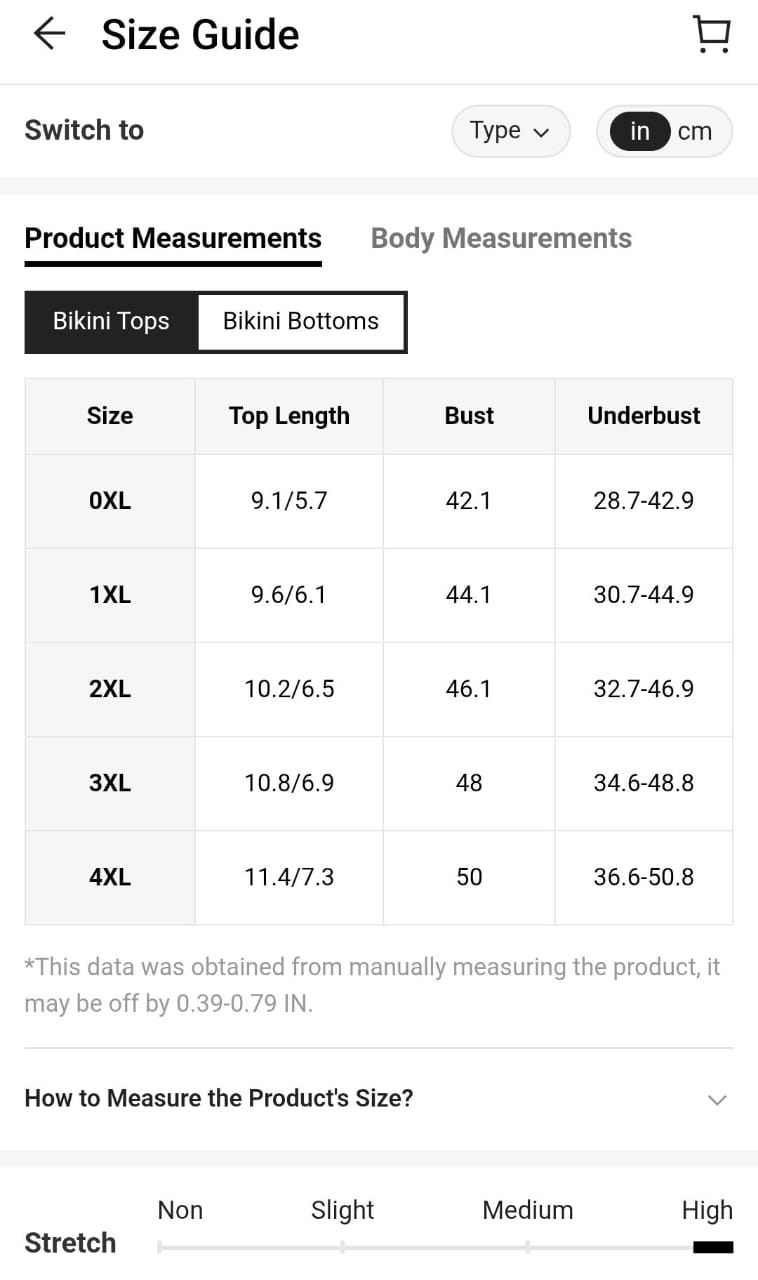Image resolution: width=758 pixels, height=1280 pixels.
Task: Click the 4XL size cell
Action: click(110, 877)
